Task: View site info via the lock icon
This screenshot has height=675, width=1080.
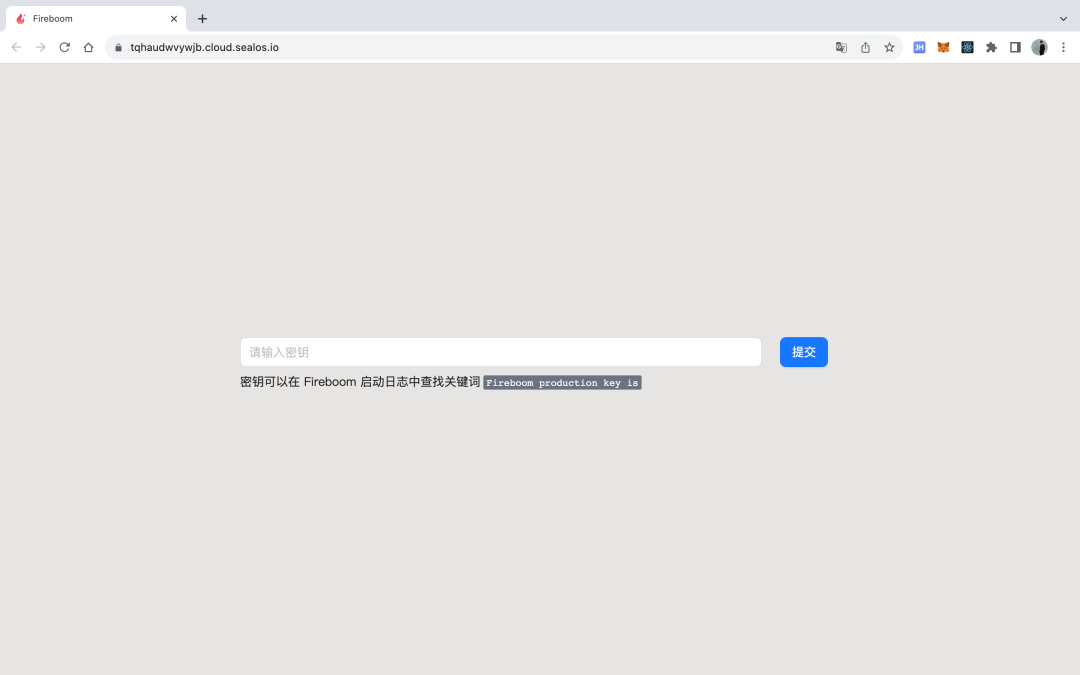Action: coord(118,48)
